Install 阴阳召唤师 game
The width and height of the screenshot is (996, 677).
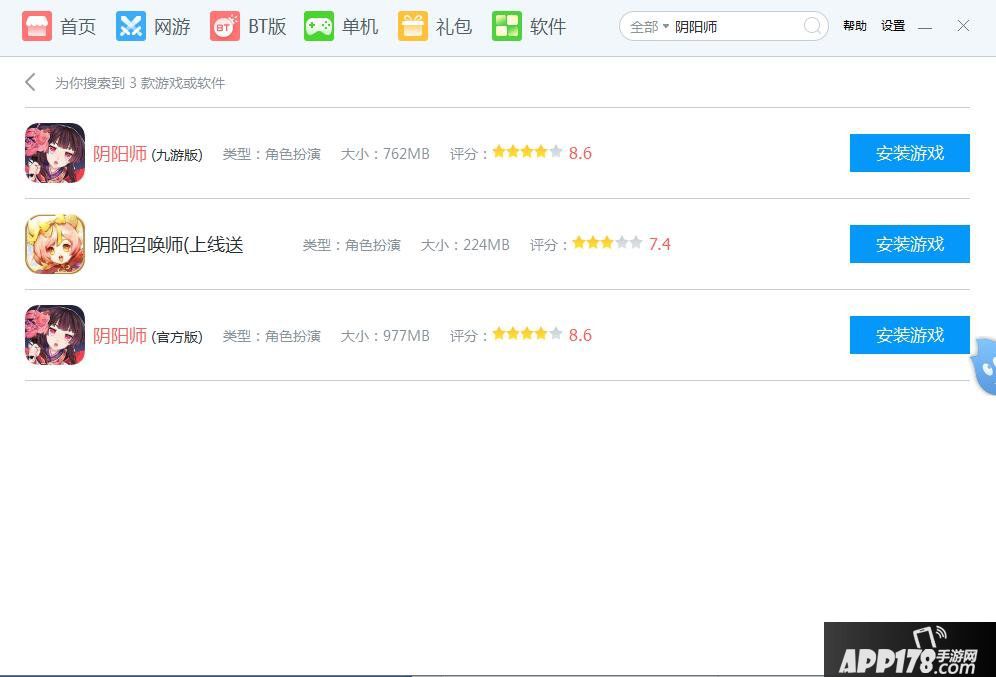(x=909, y=244)
